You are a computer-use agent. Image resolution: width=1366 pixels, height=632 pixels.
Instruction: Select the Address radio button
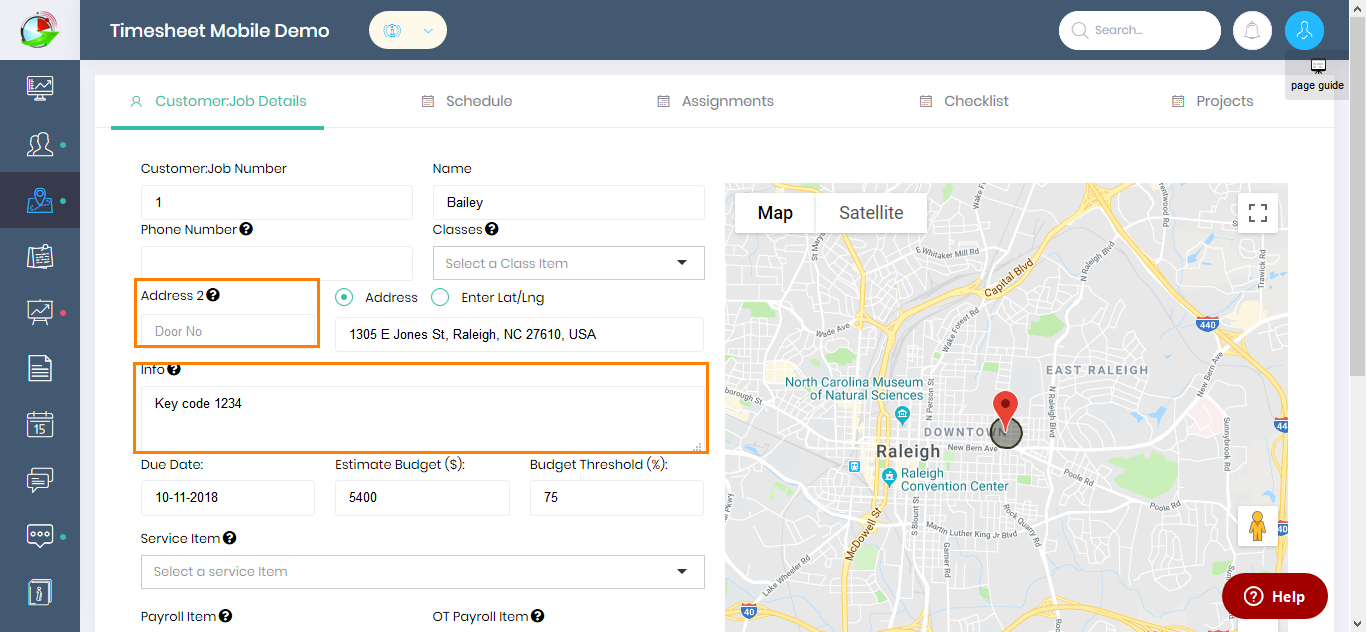point(343,297)
